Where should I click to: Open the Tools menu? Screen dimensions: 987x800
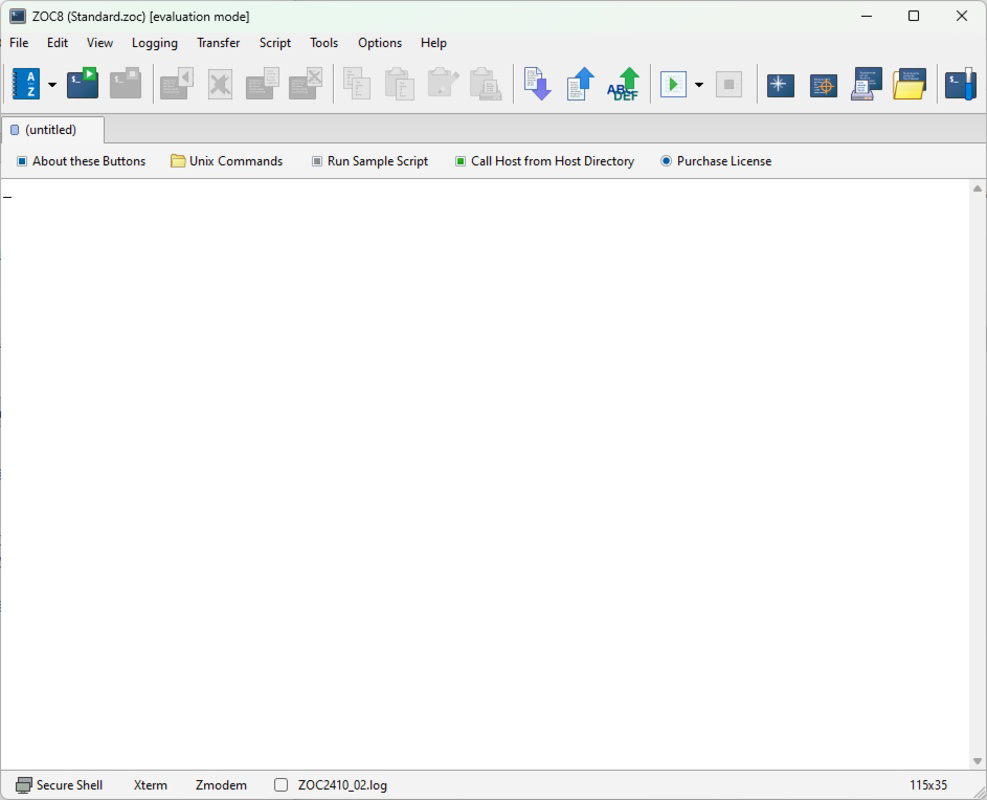[324, 43]
